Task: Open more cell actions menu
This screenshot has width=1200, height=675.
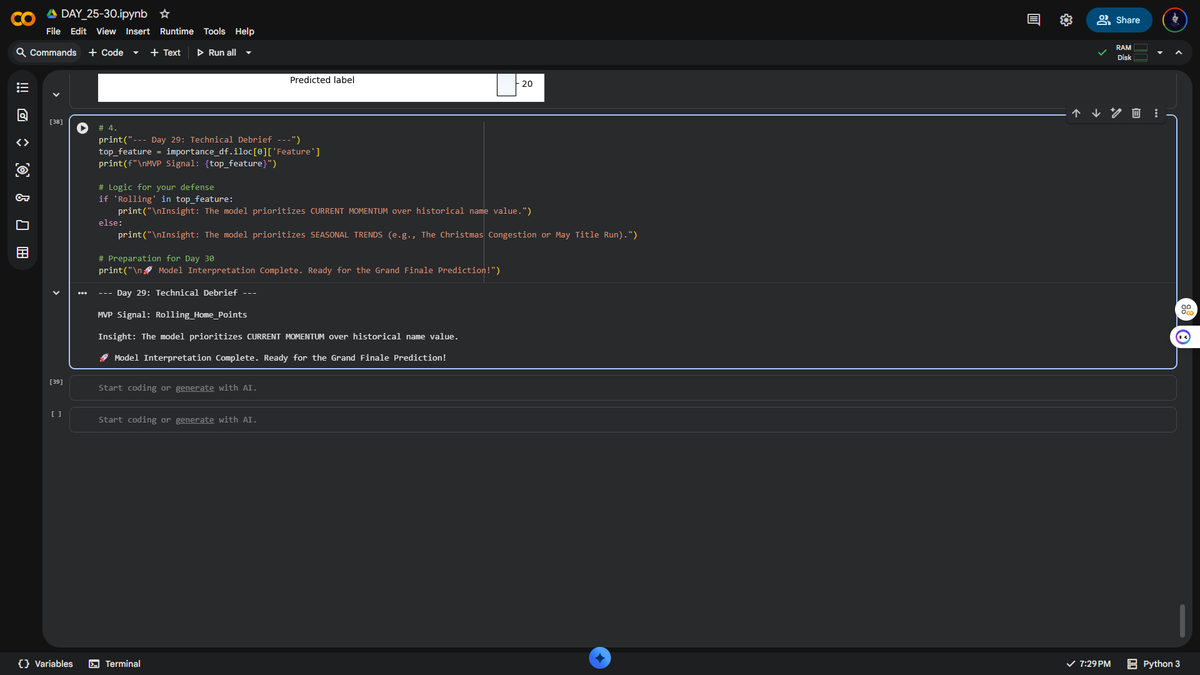Action: pyautogui.click(x=1156, y=113)
